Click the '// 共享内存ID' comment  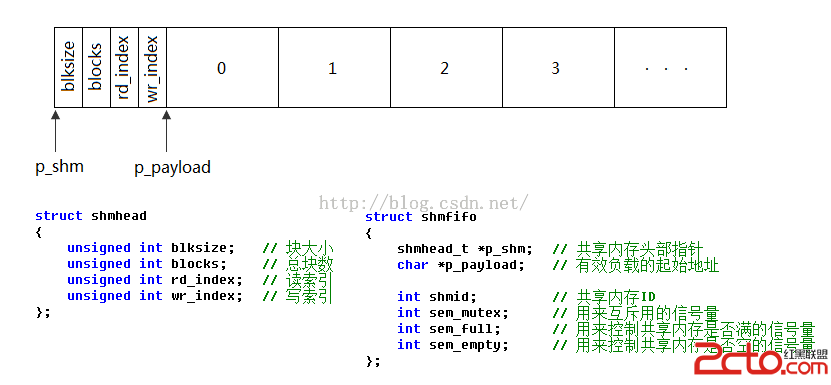[604, 297]
